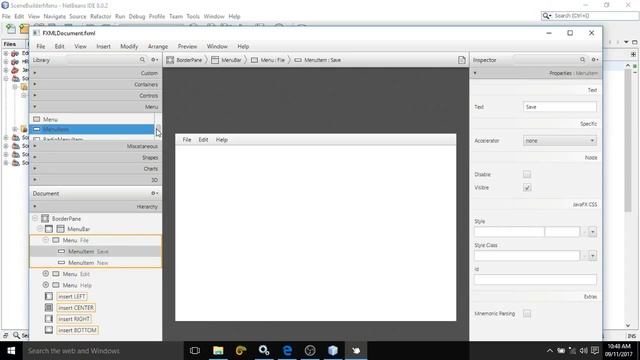This screenshot has height=360, width=640.
Task: Collapse the BorderPane tree node
Action: (35, 218)
